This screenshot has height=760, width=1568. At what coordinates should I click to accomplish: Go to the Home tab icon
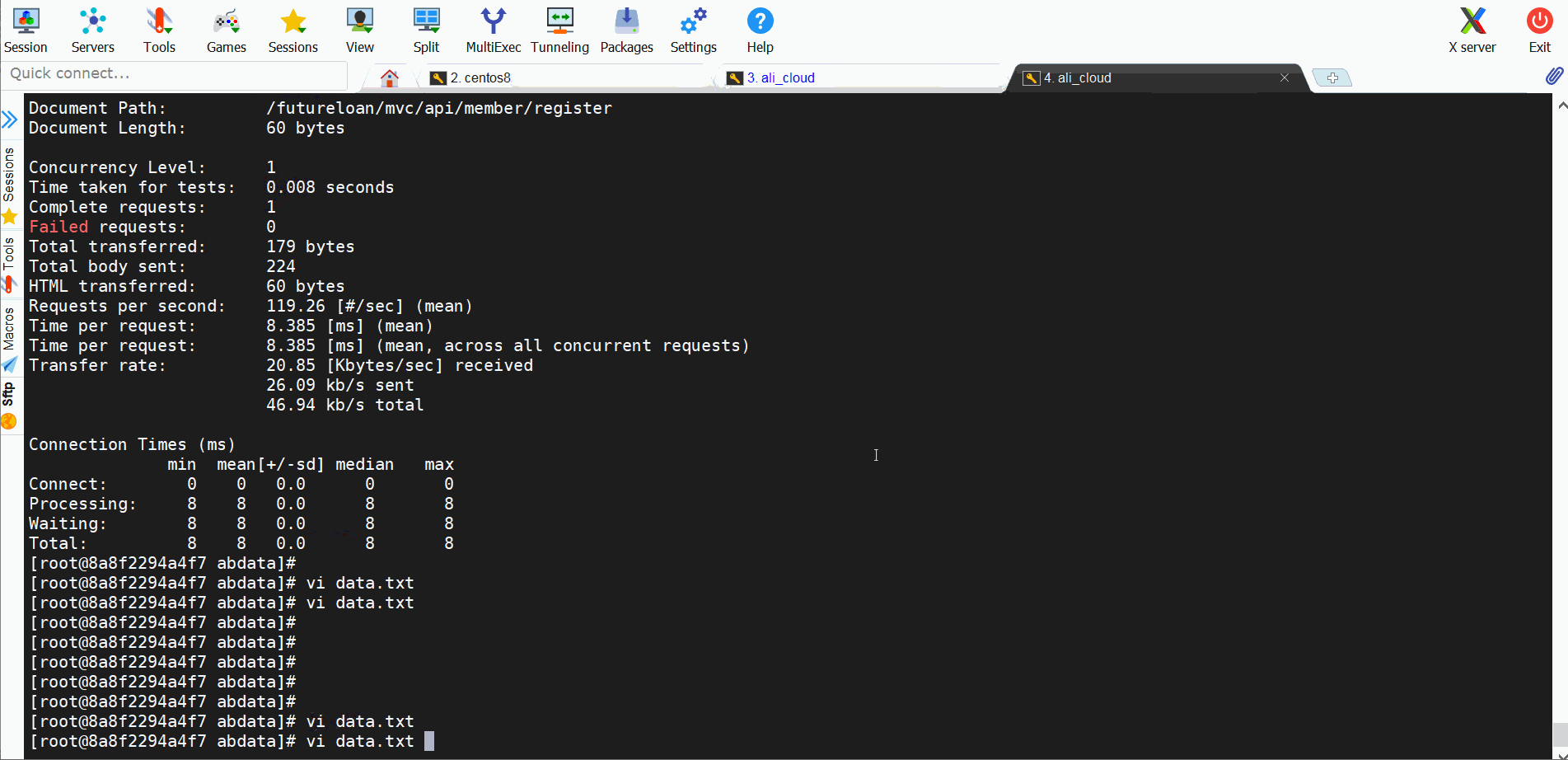[x=390, y=78]
